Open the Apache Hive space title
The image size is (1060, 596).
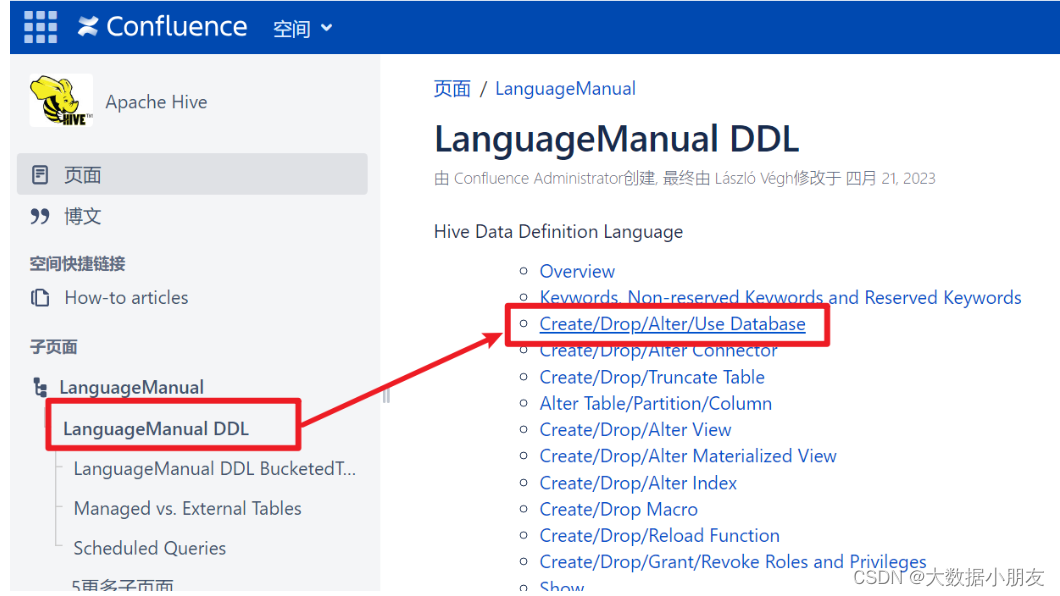156,102
